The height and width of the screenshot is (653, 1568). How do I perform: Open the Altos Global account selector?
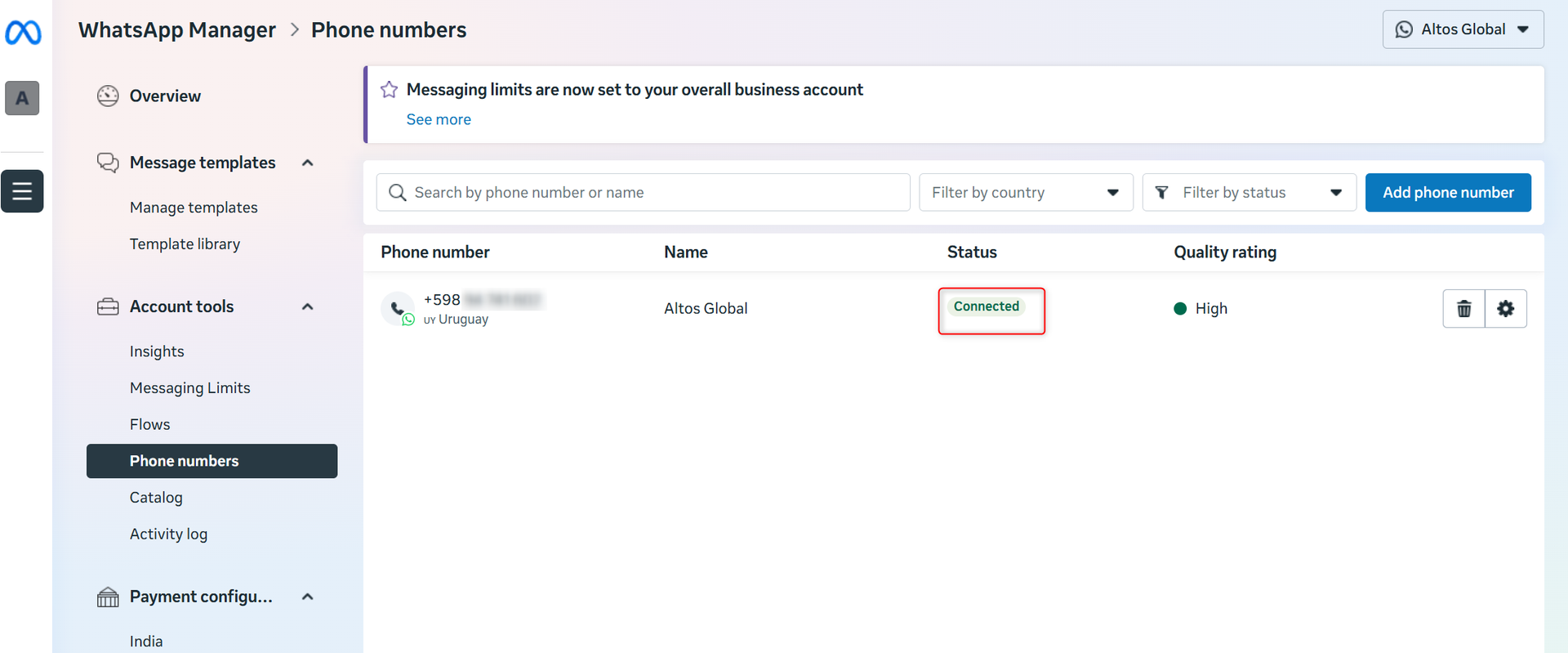[x=1462, y=29]
